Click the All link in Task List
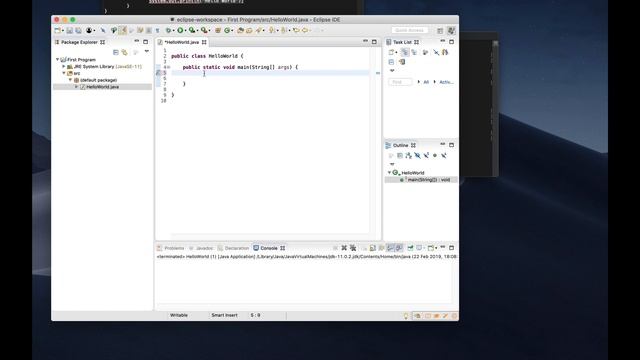This screenshot has width=640, height=360. coord(426,82)
